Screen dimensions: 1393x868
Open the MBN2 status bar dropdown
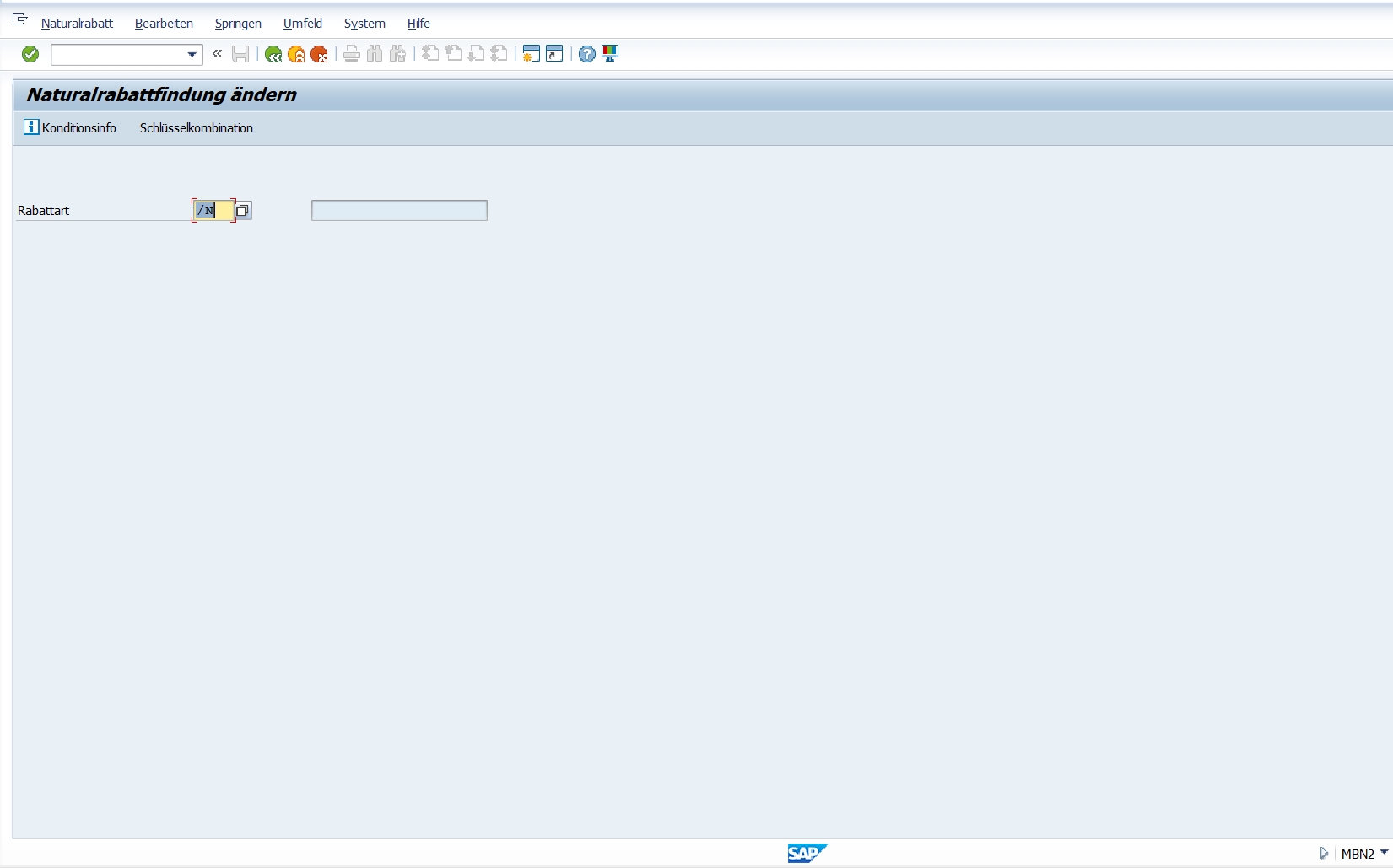coord(1384,853)
